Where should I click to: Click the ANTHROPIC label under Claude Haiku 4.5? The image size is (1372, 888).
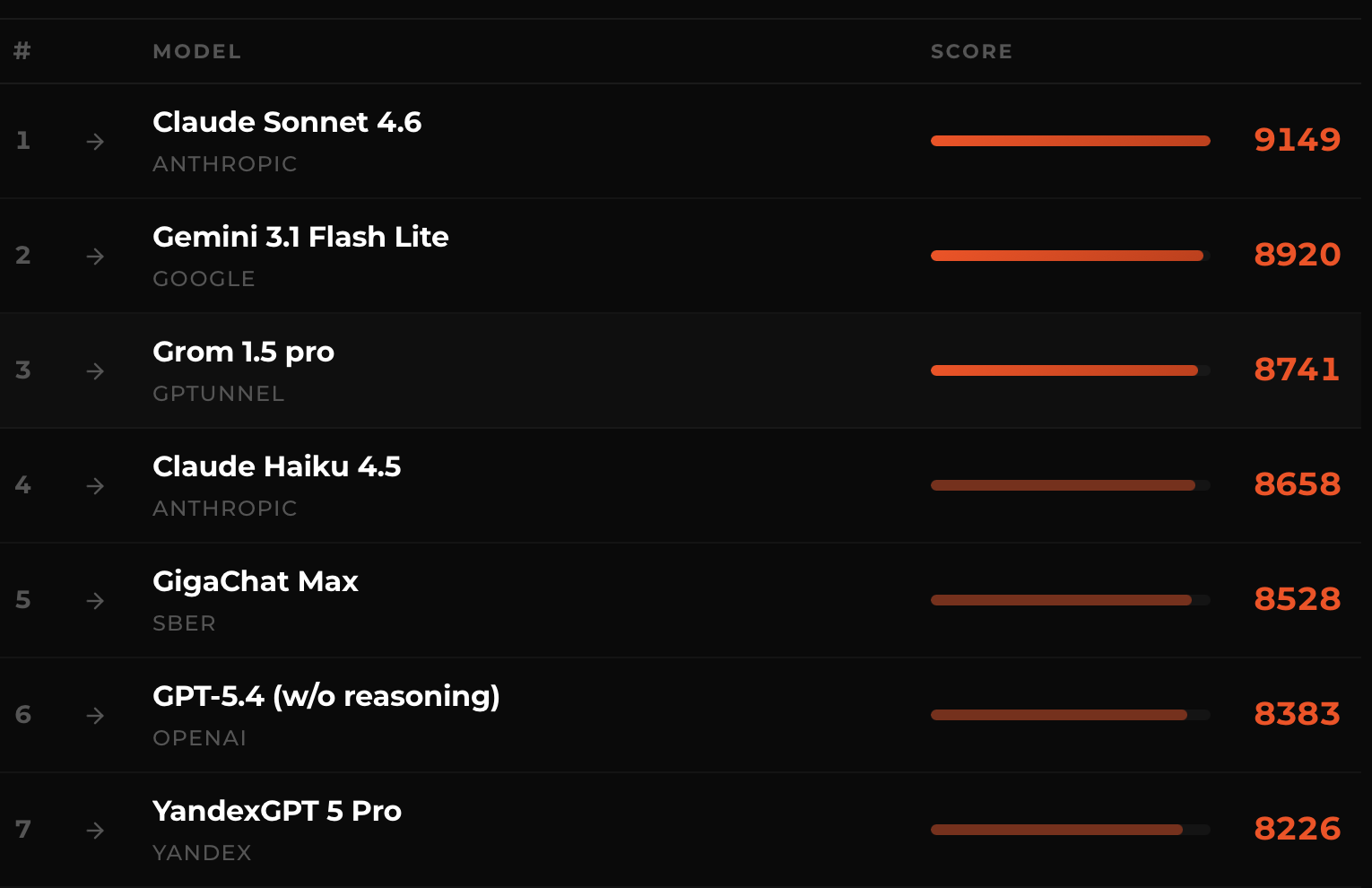click(224, 509)
